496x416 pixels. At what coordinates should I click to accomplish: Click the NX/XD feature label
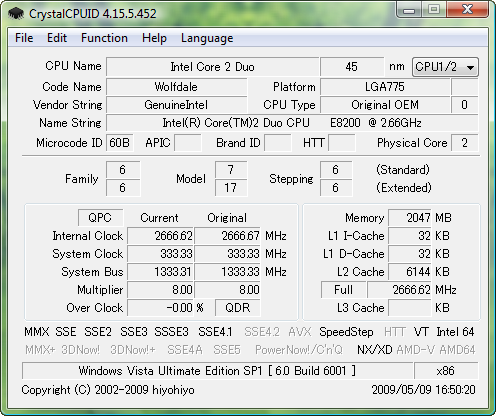coord(375,350)
